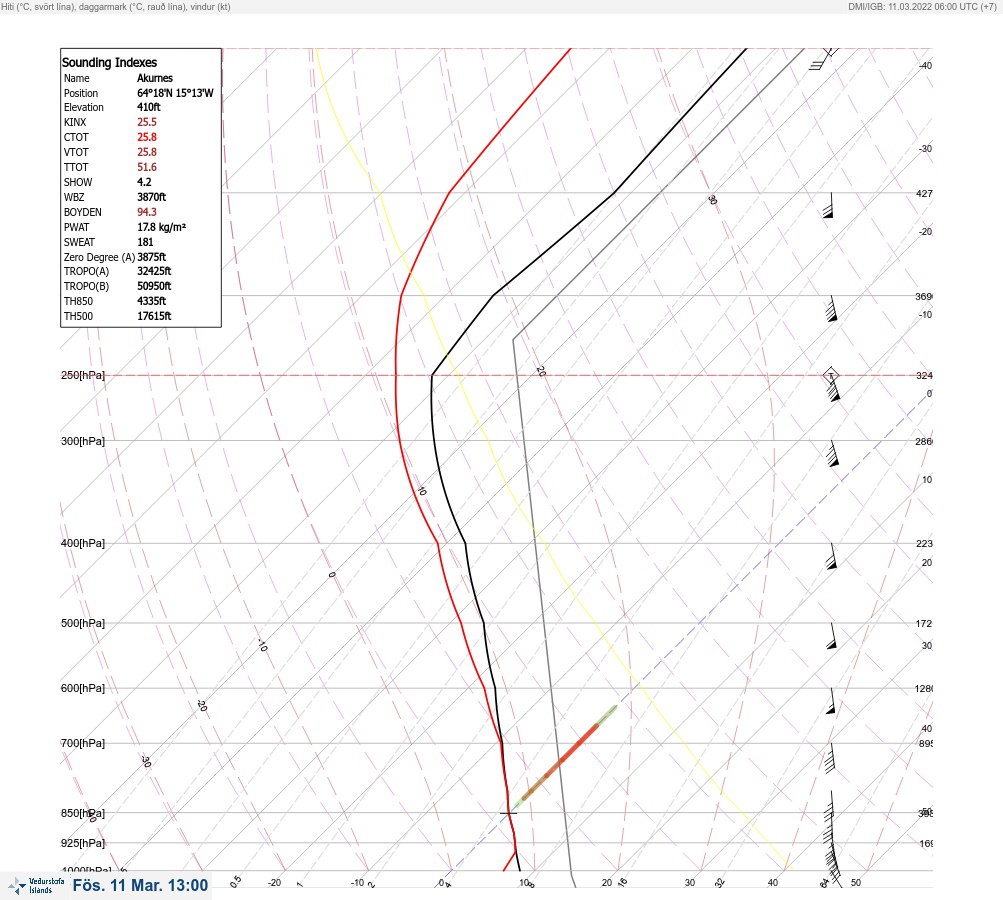1003x900 pixels.
Task: Click the station name 'Akurnes'
Action: click(155, 78)
